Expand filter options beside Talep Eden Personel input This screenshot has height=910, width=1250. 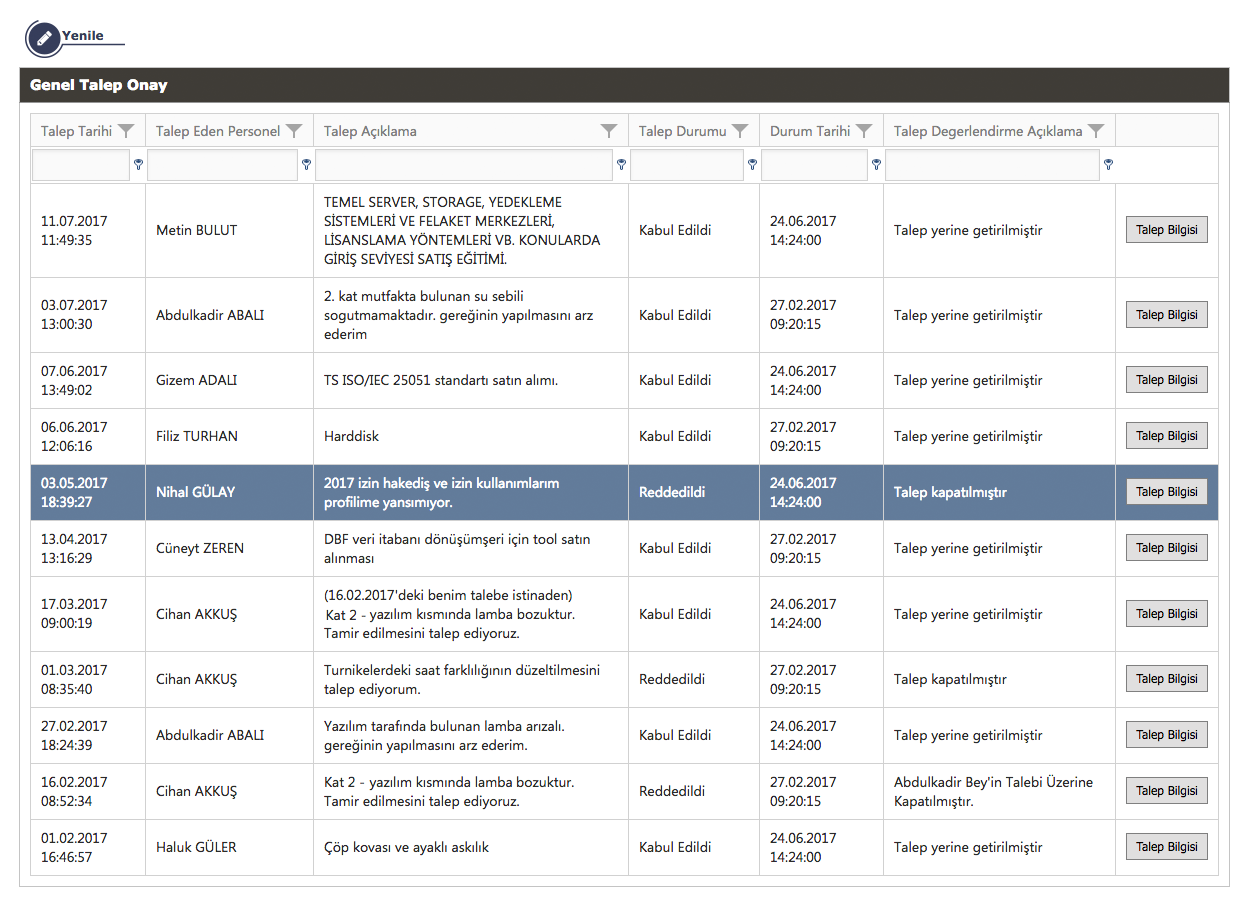(306, 164)
